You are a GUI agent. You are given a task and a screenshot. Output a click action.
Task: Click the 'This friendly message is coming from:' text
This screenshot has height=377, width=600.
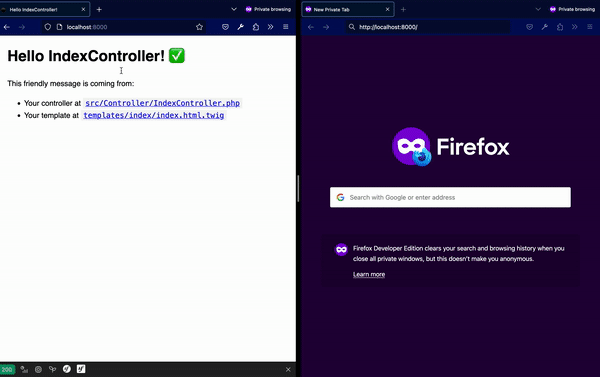point(71,83)
